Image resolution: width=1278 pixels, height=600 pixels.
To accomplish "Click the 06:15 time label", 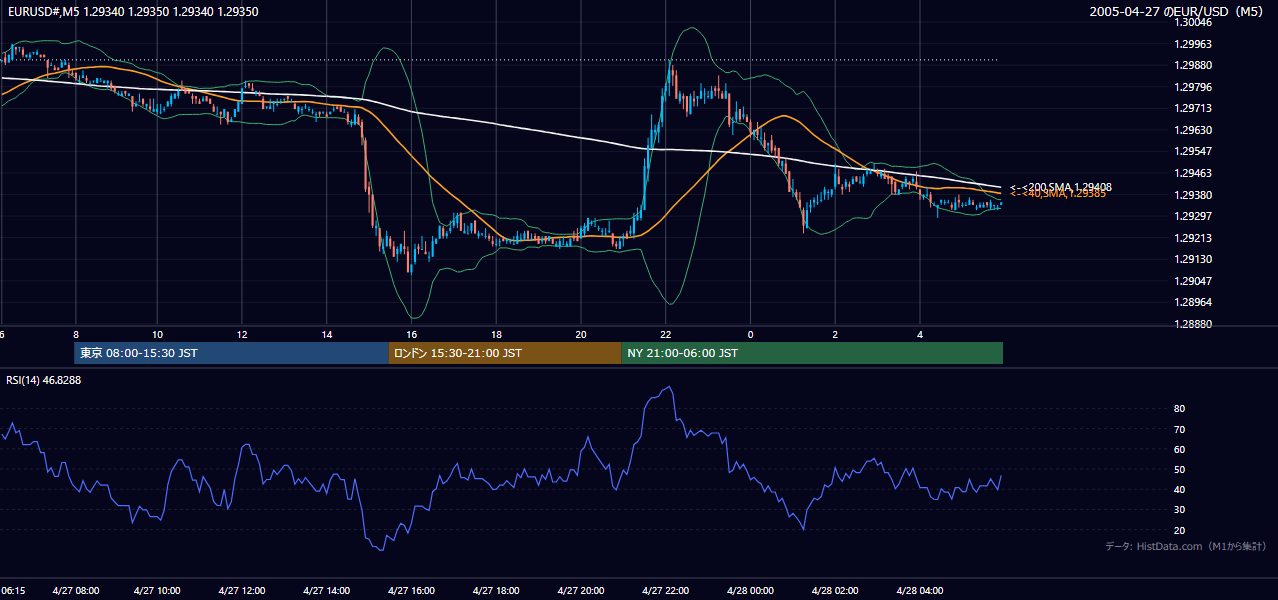I will pos(13,591).
